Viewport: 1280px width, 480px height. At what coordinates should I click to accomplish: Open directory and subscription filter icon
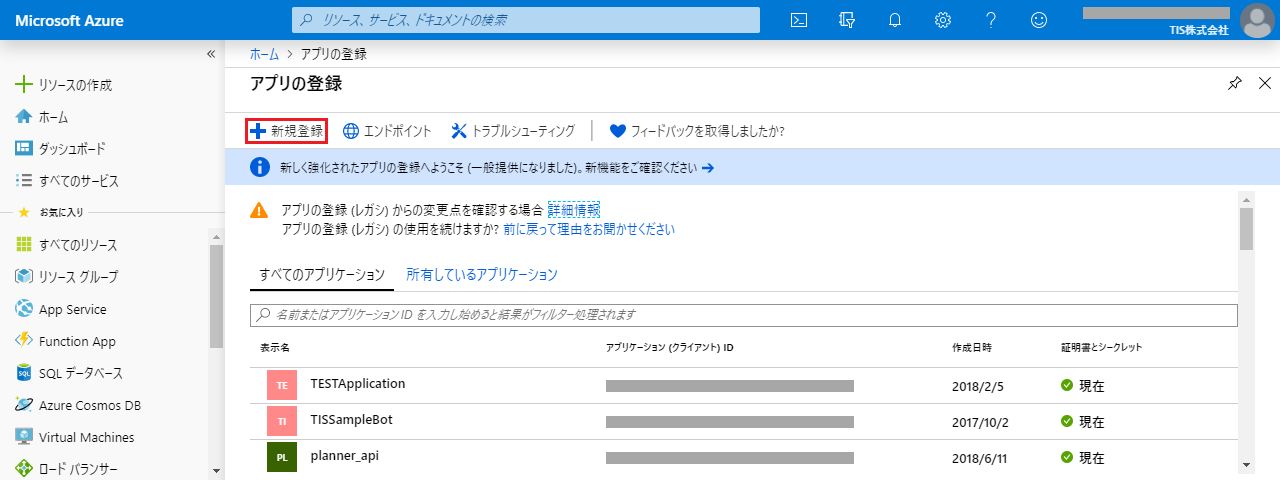click(848, 20)
